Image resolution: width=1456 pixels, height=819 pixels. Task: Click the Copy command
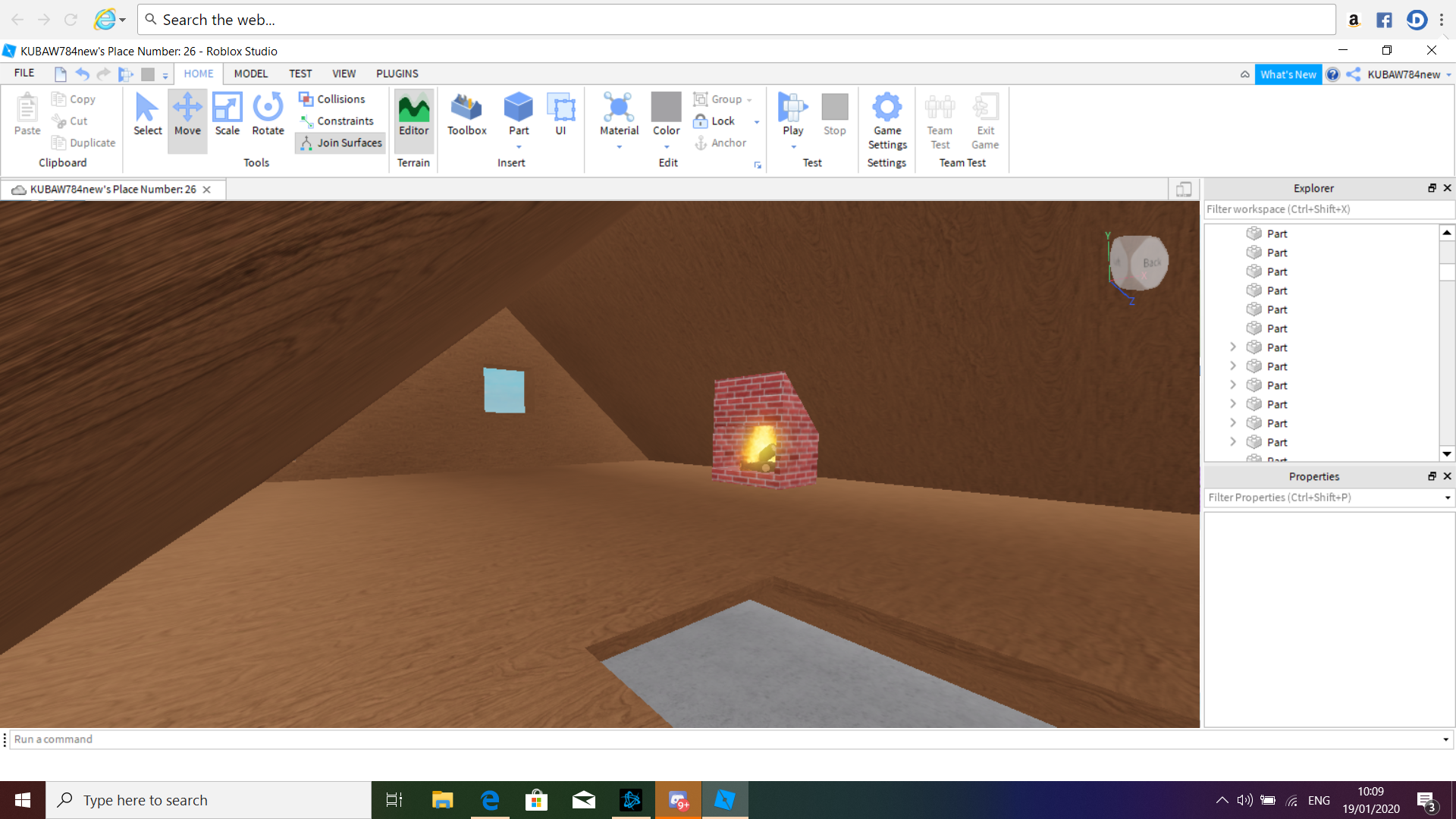pyautogui.click(x=74, y=99)
